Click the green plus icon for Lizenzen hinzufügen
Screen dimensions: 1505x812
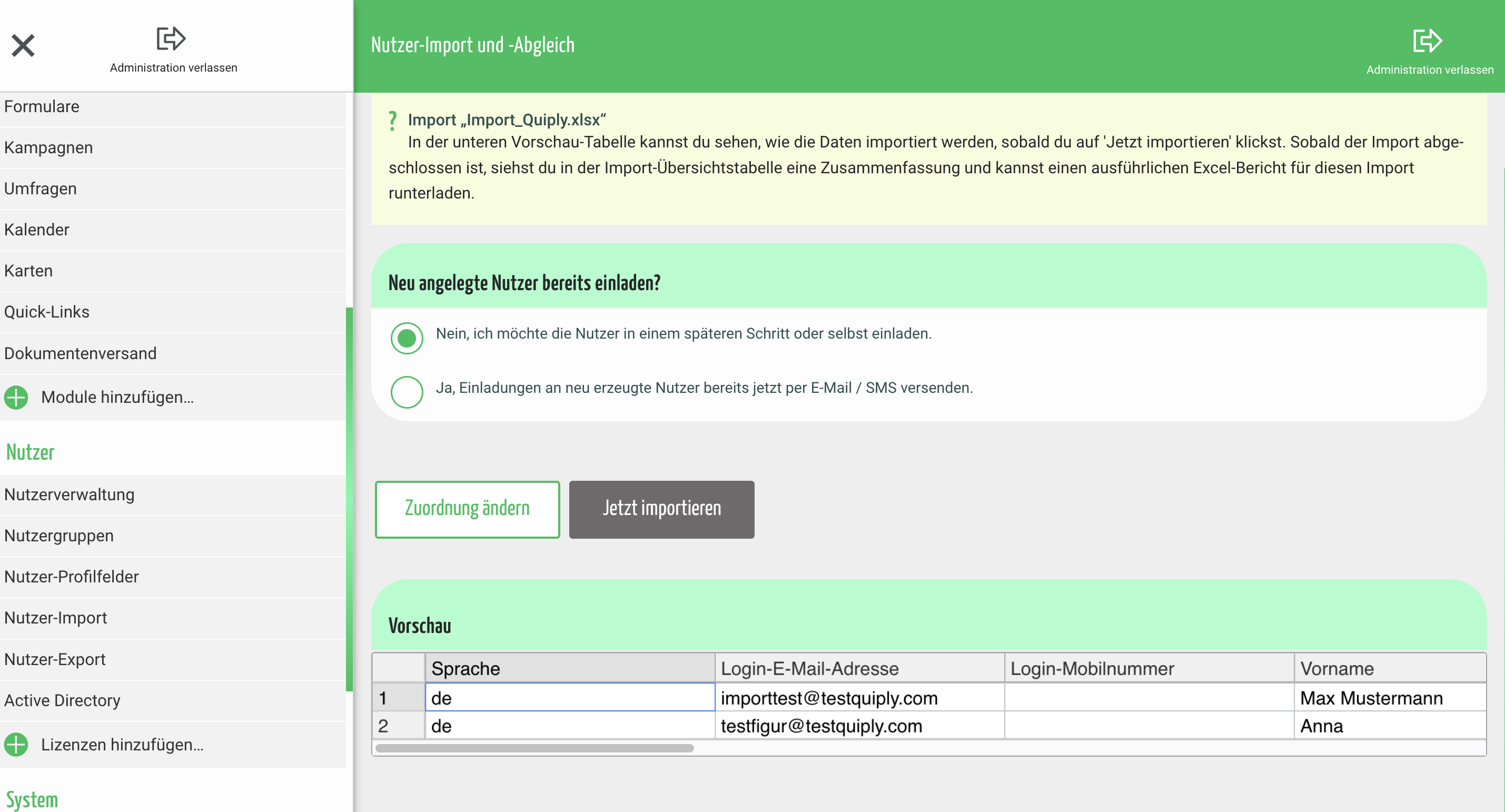click(x=16, y=745)
